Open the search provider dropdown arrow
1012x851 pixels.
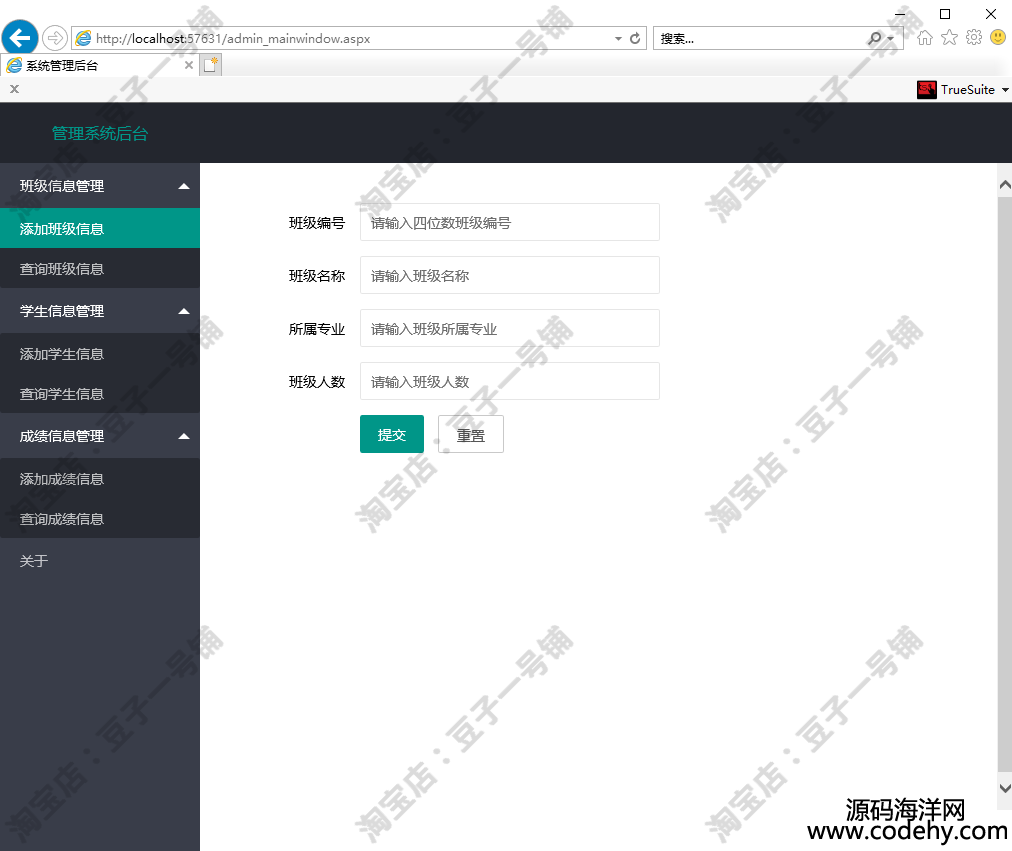(x=891, y=39)
